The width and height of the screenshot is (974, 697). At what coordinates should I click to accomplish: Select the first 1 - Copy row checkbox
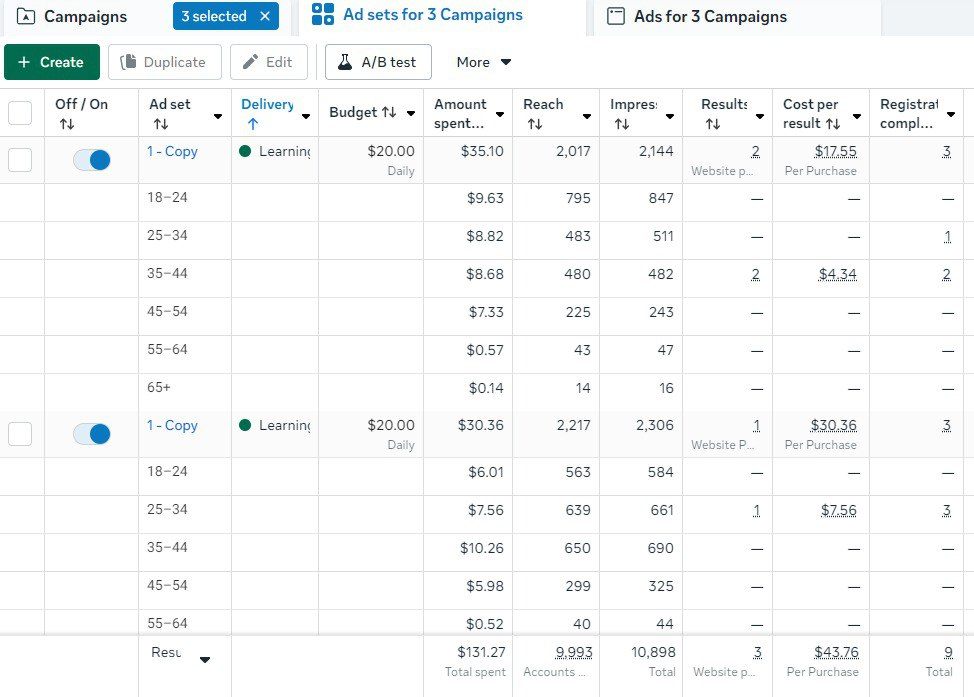20,160
